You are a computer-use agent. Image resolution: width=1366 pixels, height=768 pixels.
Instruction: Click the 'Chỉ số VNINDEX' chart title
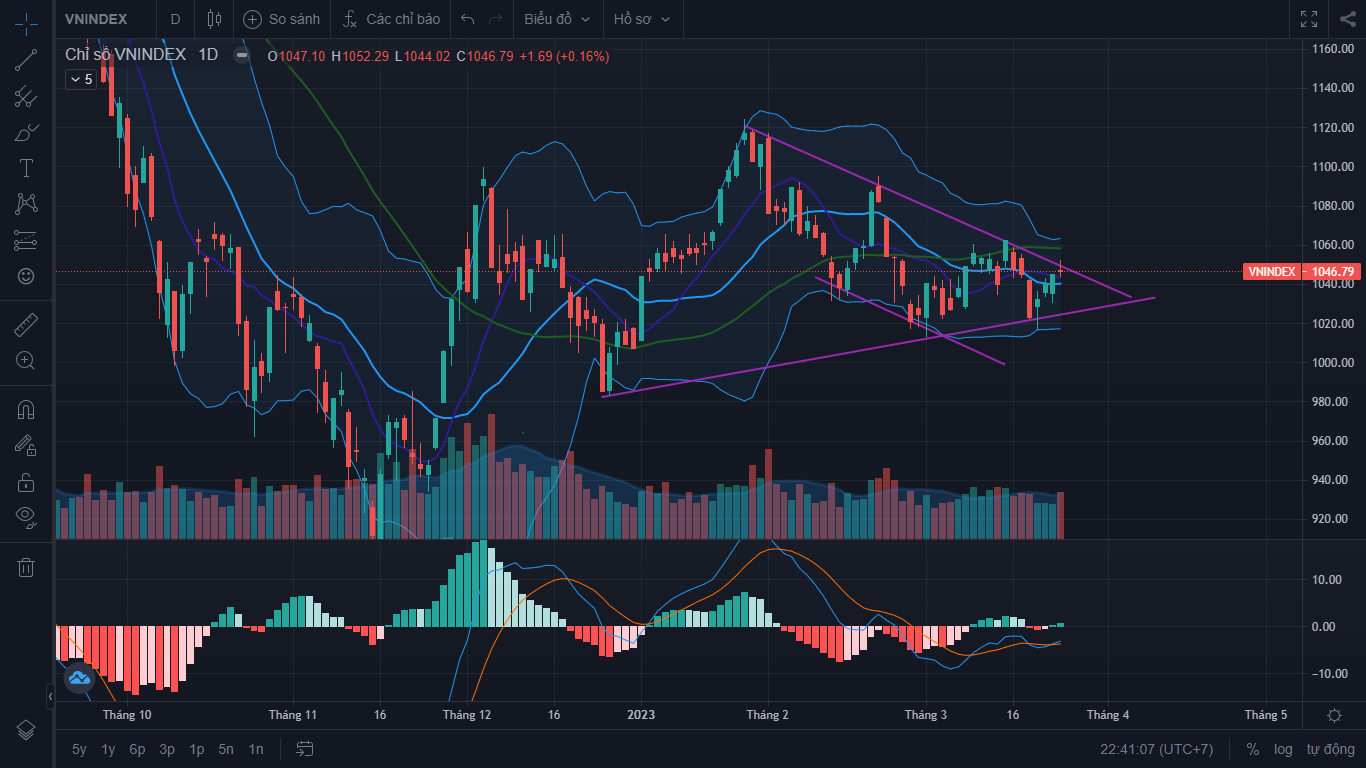(126, 55)
